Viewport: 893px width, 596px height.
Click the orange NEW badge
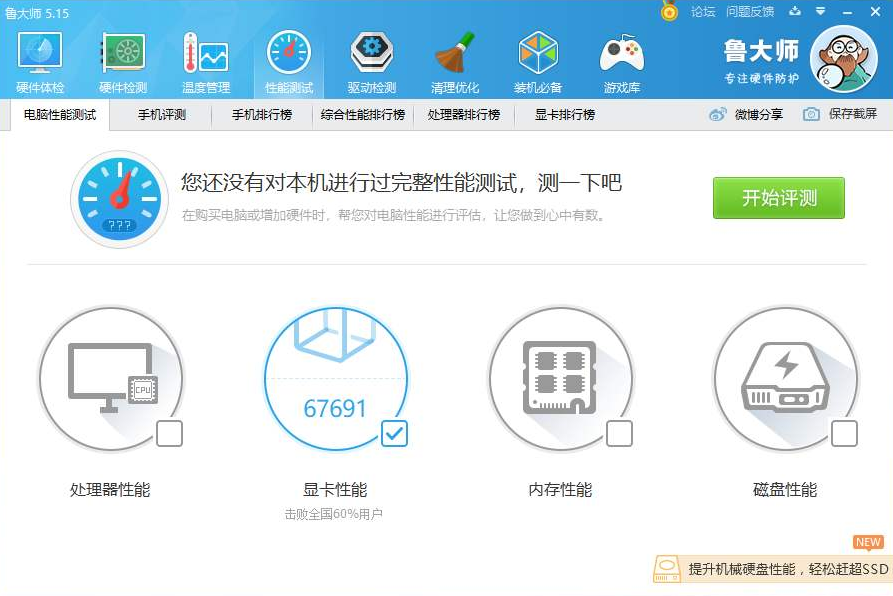click(x=868, y=542)
